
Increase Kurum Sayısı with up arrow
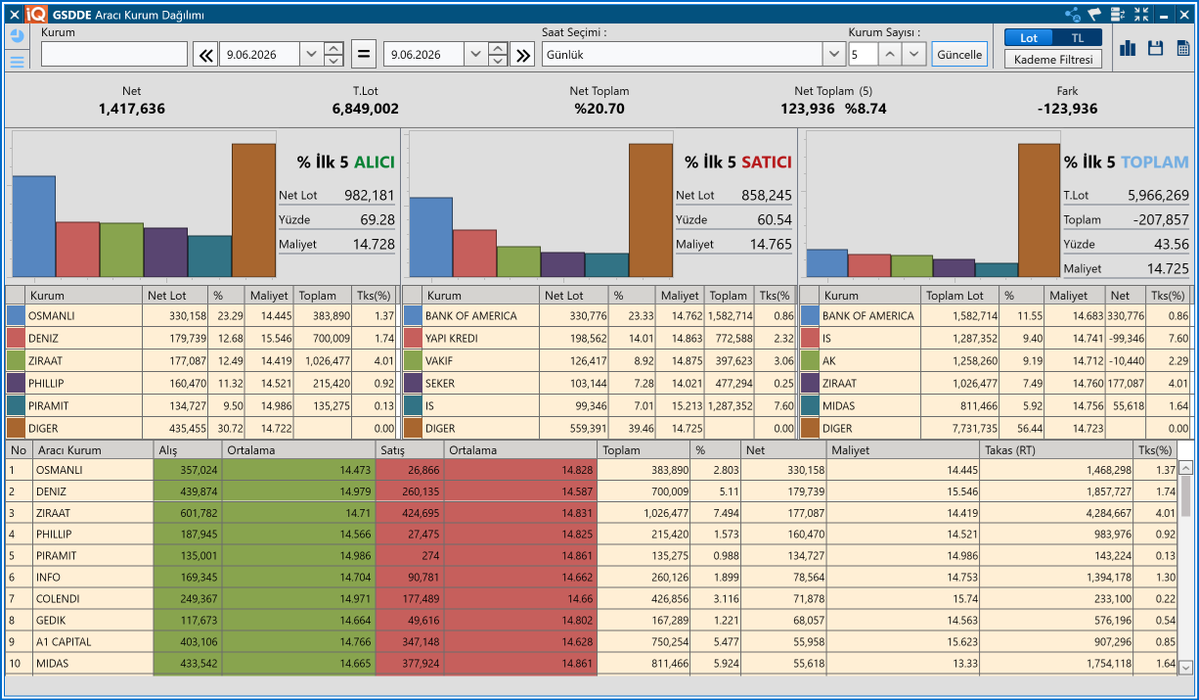point(889,55)
